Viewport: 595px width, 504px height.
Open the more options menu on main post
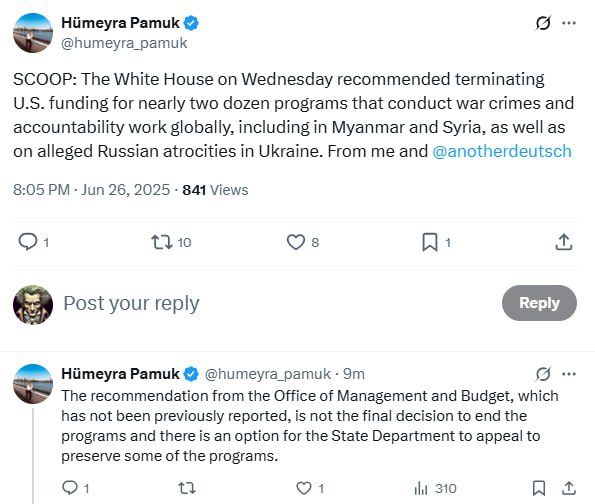[x=569, y=23]
